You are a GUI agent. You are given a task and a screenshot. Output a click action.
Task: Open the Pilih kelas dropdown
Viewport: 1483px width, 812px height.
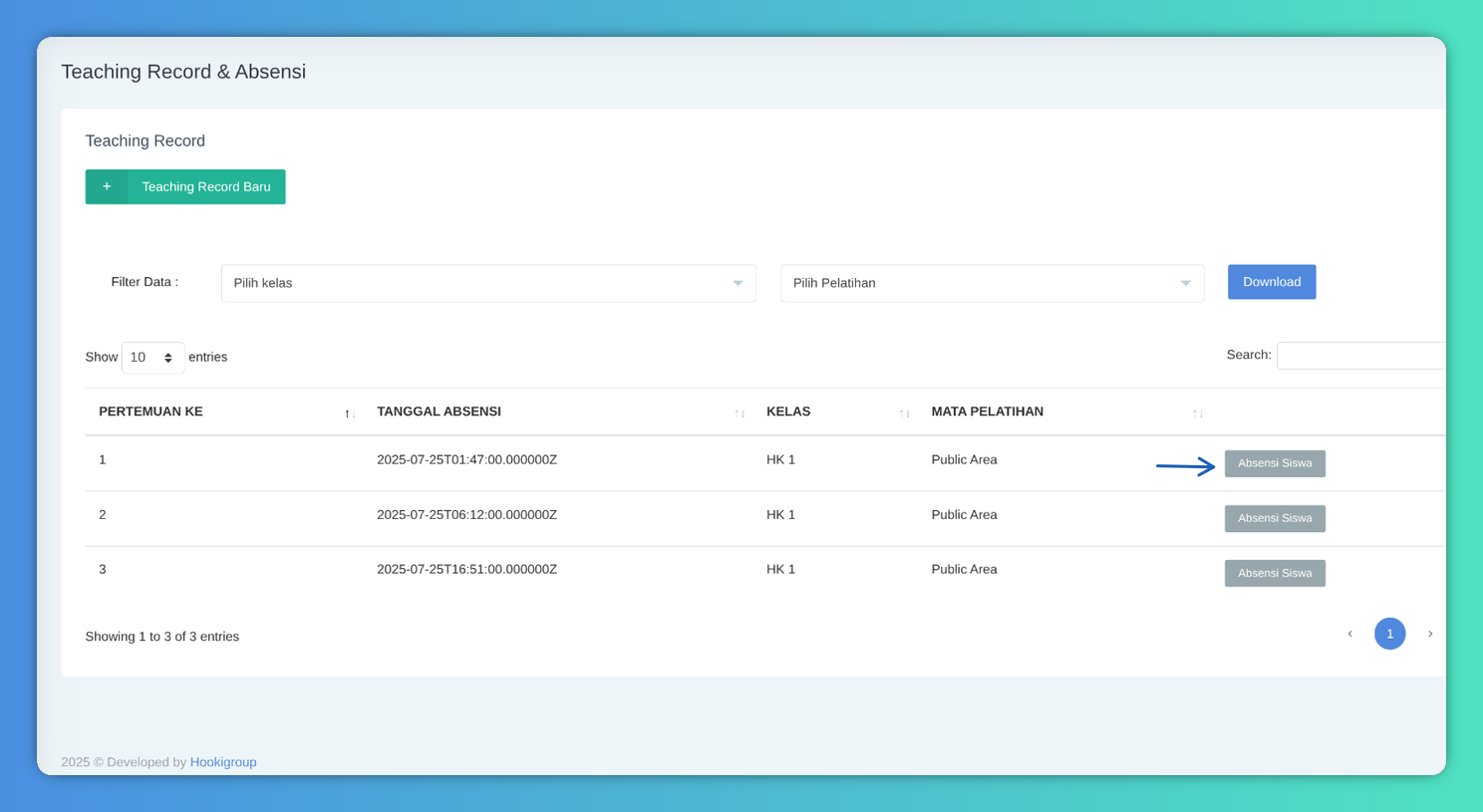point(488,283)
